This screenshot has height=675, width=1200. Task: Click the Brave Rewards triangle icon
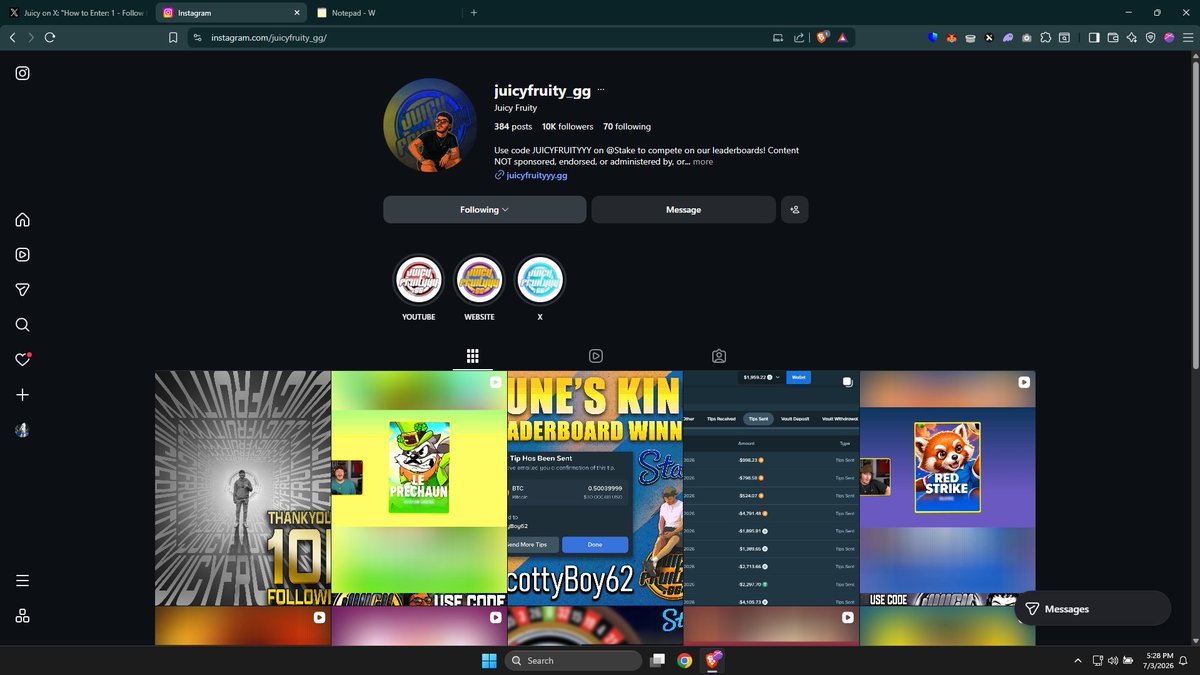tap(842, 37)
